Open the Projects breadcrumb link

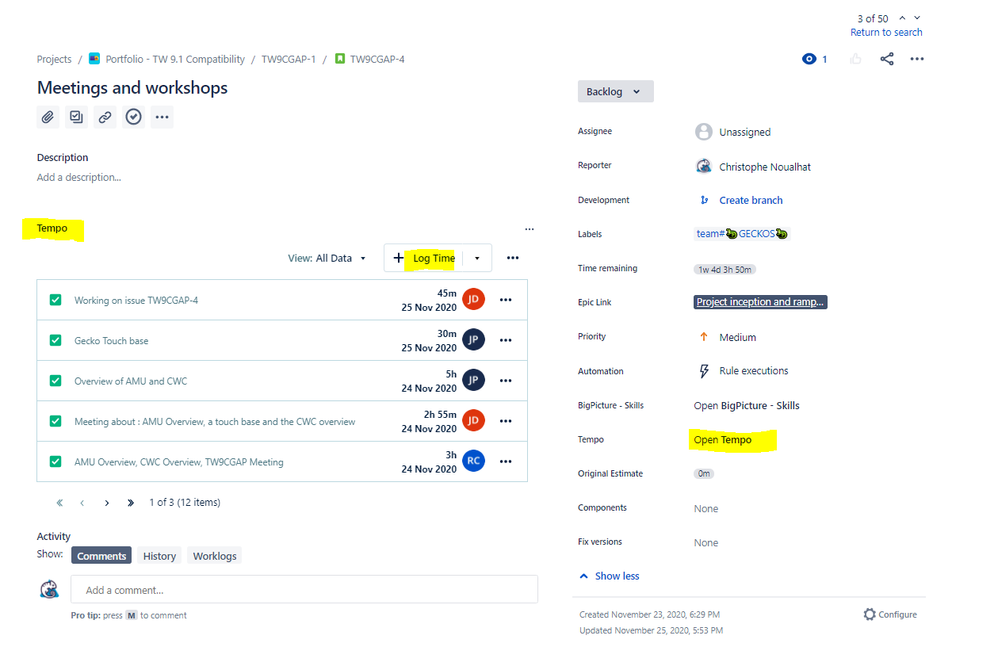pos(54,59)
